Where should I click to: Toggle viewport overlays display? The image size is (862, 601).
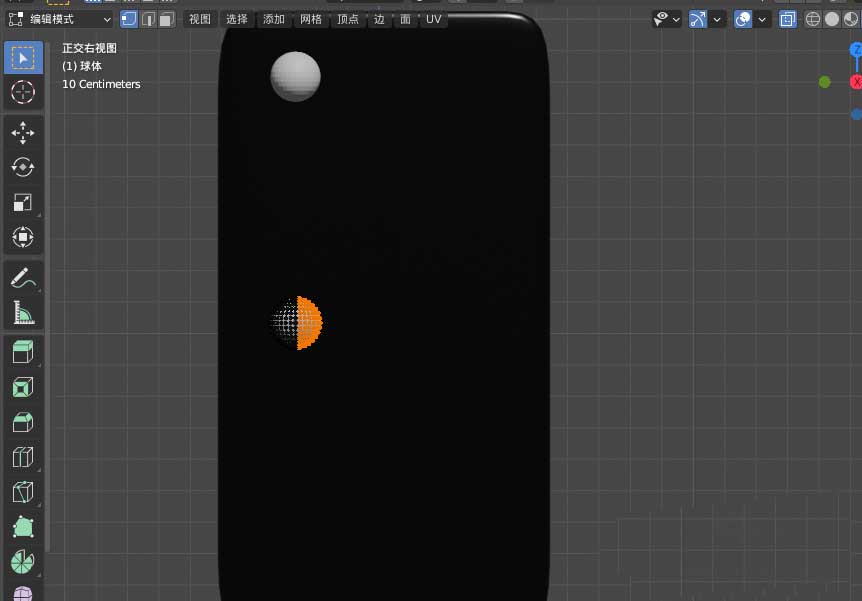[x=743, y=19]
